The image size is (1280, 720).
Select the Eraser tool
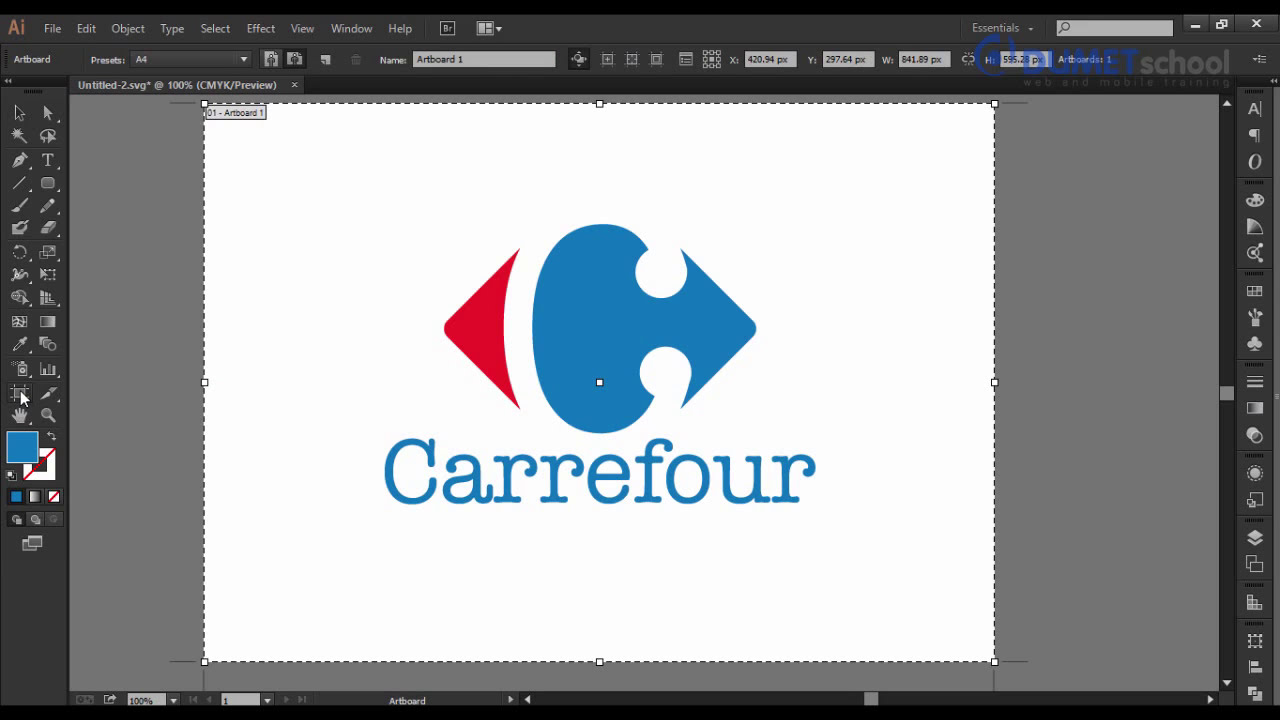pos(47,228)
